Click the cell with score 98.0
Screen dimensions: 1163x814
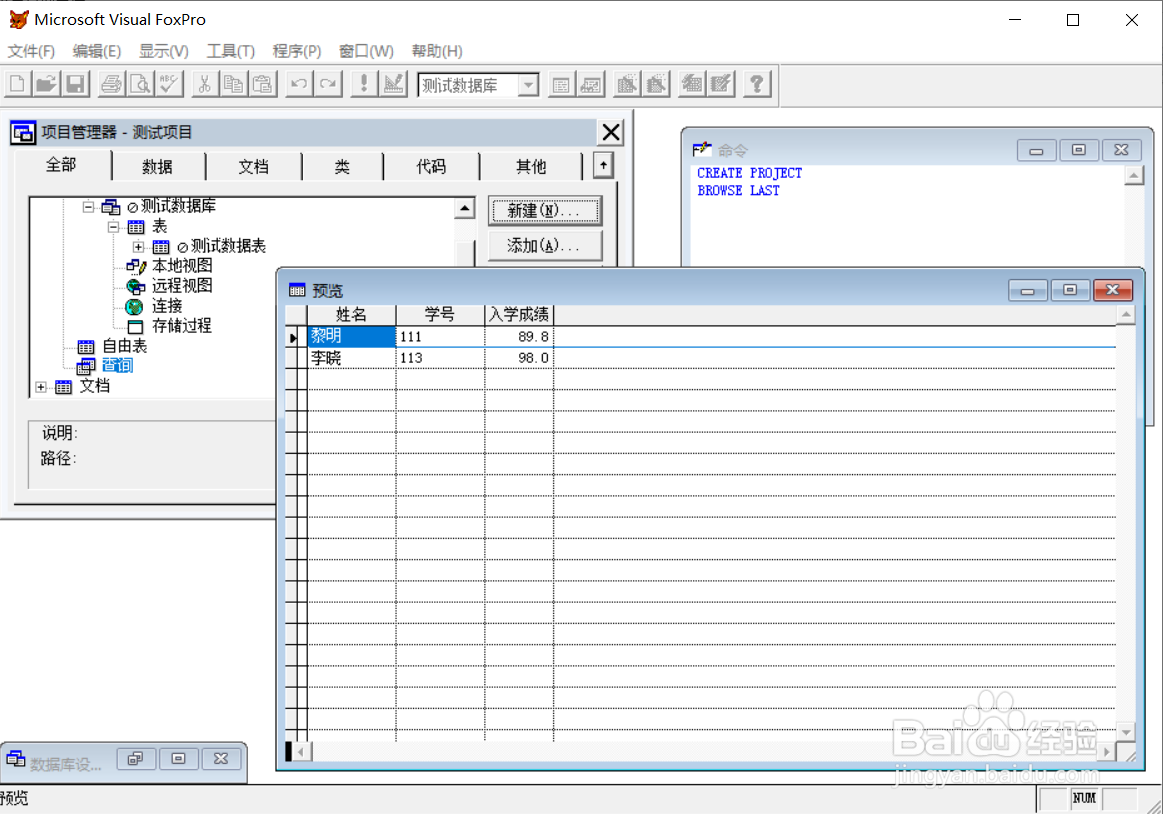519,358
